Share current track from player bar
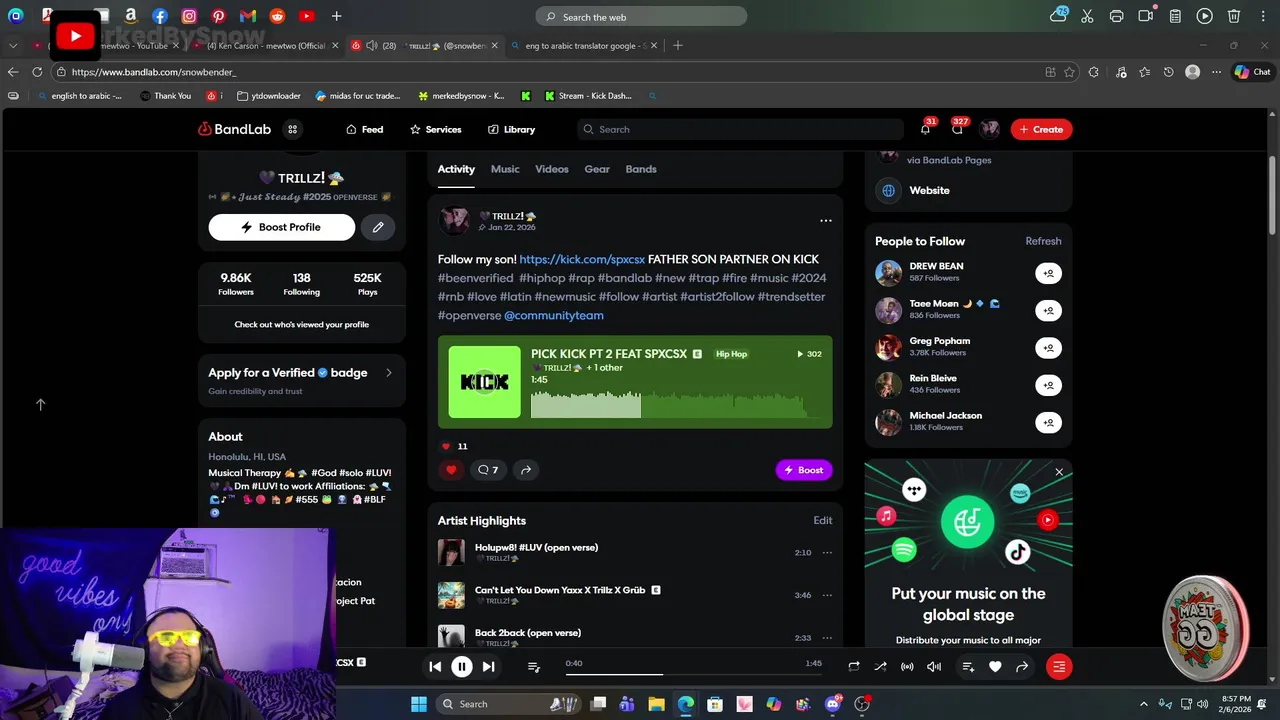 1022,667
